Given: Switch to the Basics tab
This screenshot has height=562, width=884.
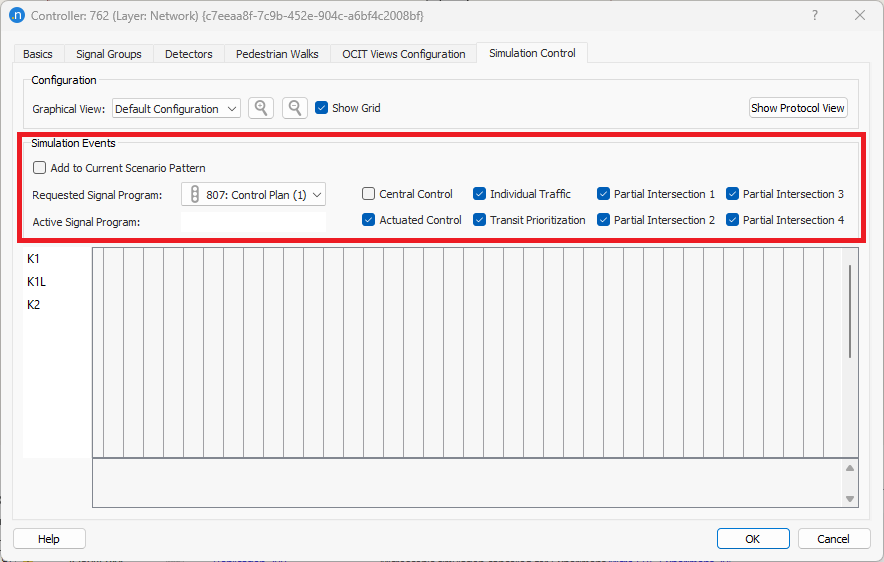Looking at the screenshot, I should [x=38, y=54].
